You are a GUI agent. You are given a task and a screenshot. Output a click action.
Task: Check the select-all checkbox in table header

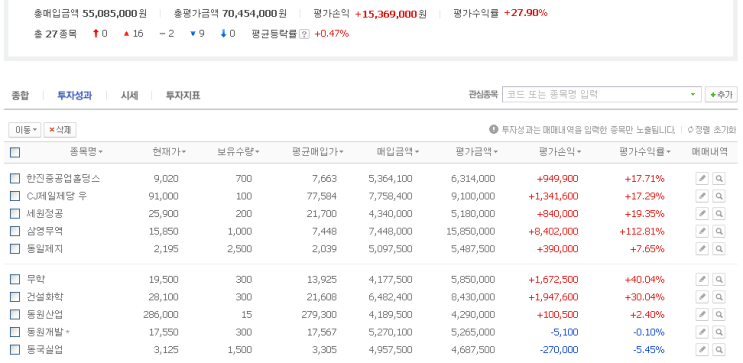15,152
